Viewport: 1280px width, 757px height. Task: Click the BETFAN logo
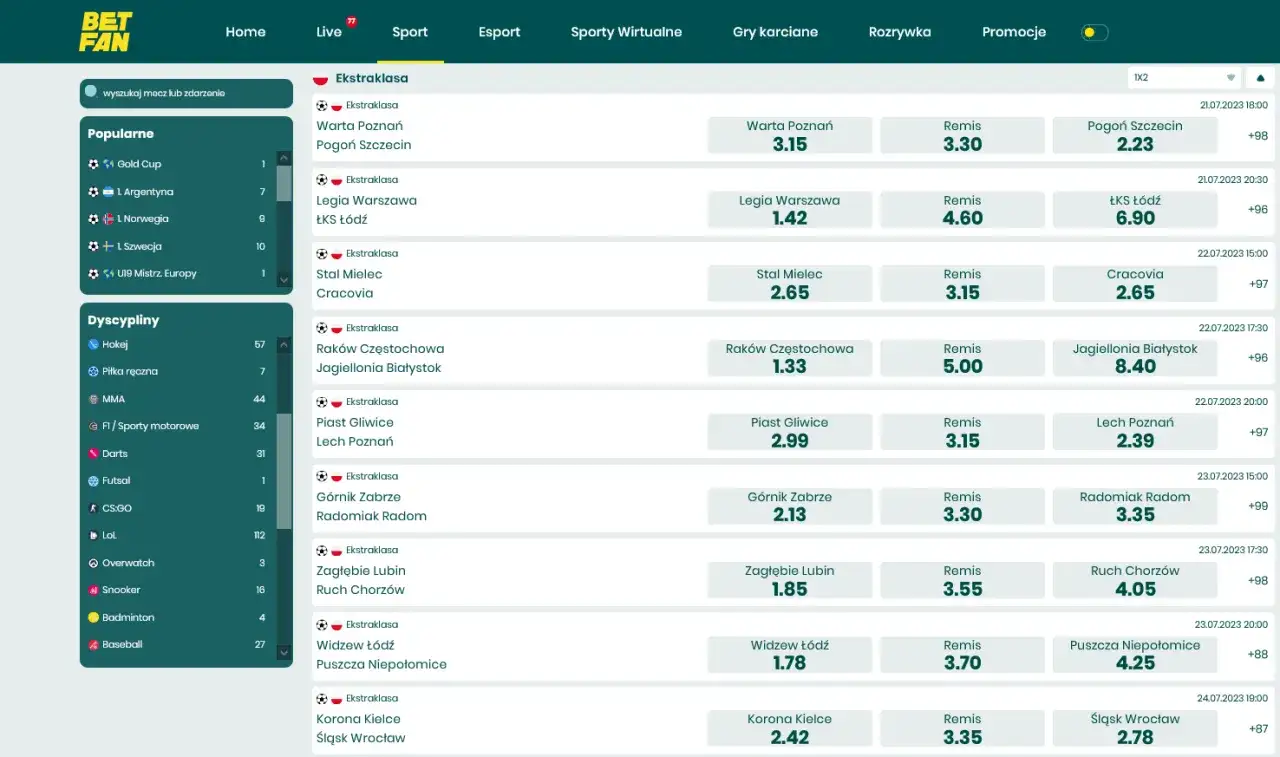click(x=105, y=32)
